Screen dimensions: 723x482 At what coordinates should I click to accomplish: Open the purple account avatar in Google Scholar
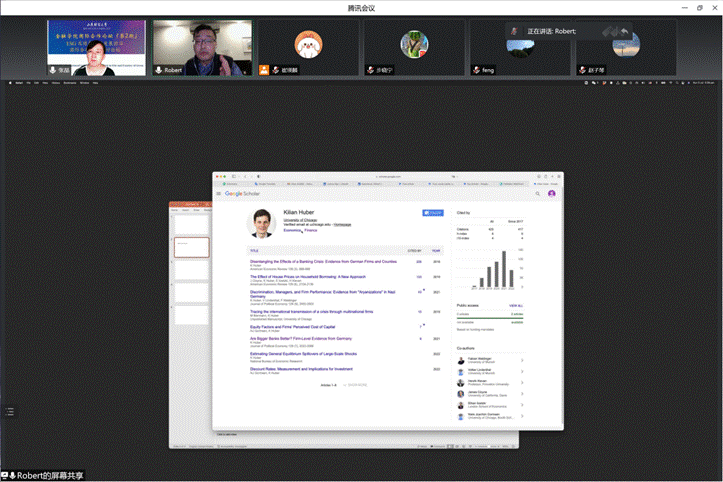pyautogui.click(x=551, y=193)
